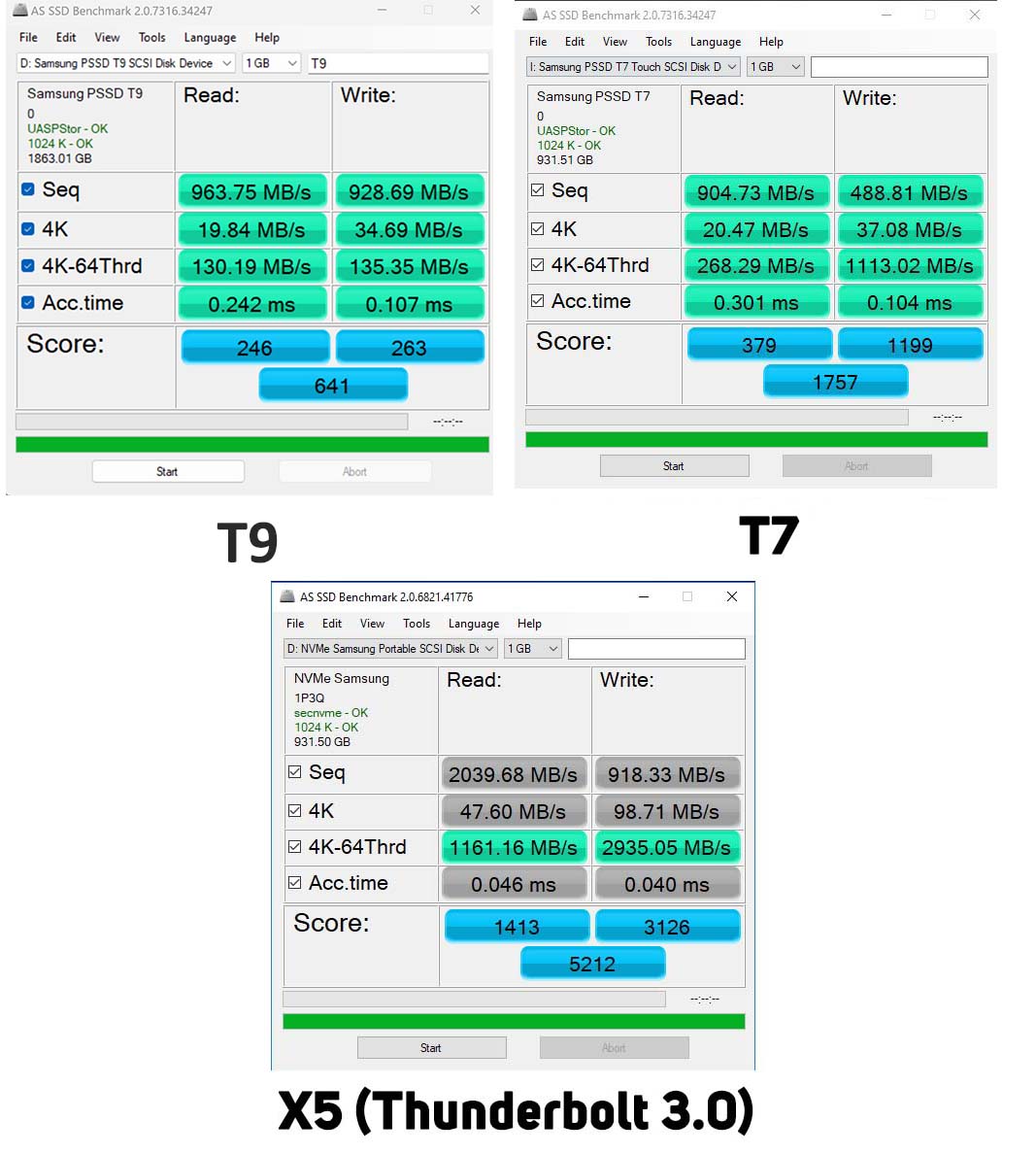Toggle 4K-64Thrd checkbox in T9 window
This screenshot has height=1154, width=1036.
pyautogui.click(x=28, y=266)
